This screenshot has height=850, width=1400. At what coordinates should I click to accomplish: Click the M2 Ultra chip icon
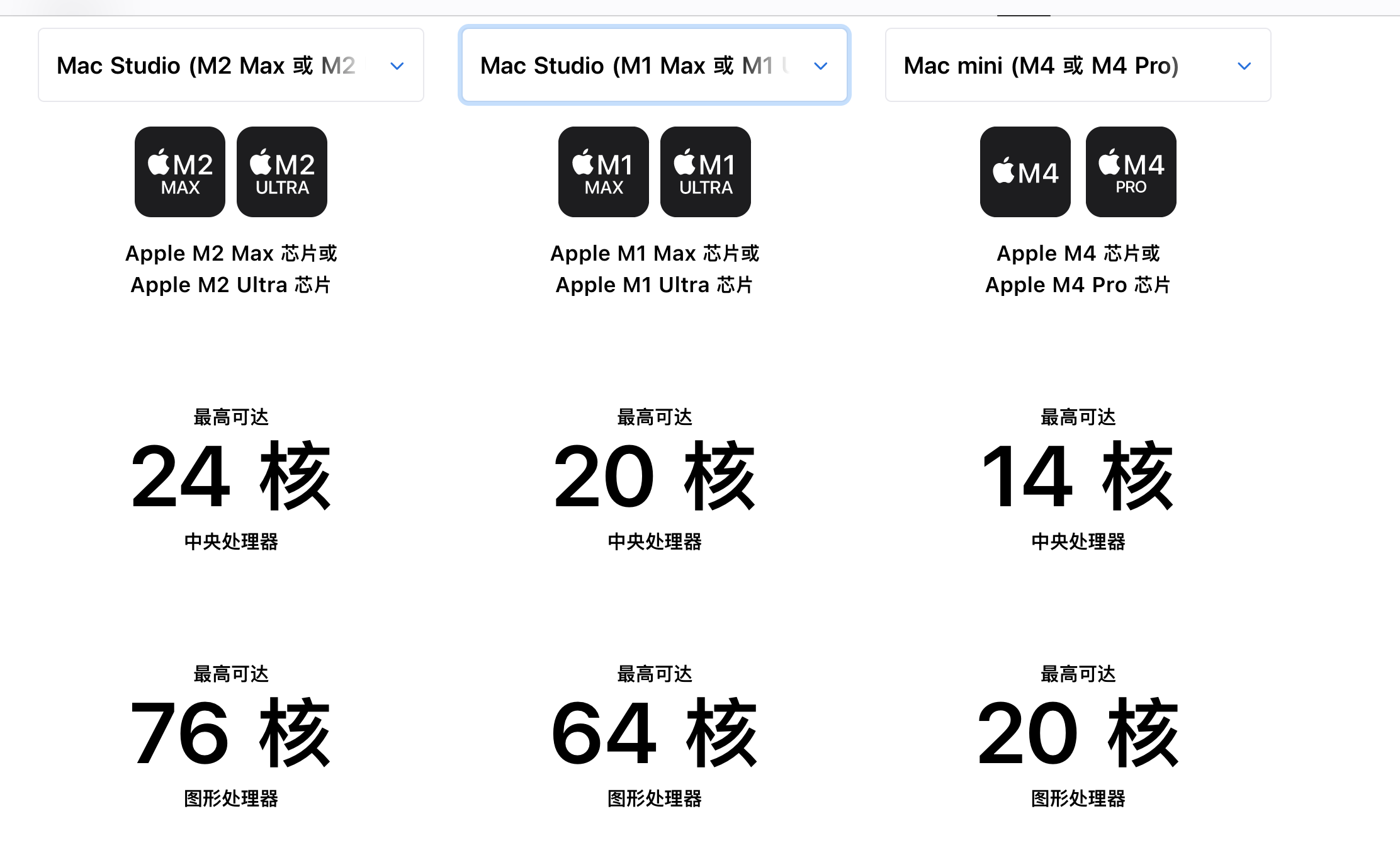tap(282, 172)
